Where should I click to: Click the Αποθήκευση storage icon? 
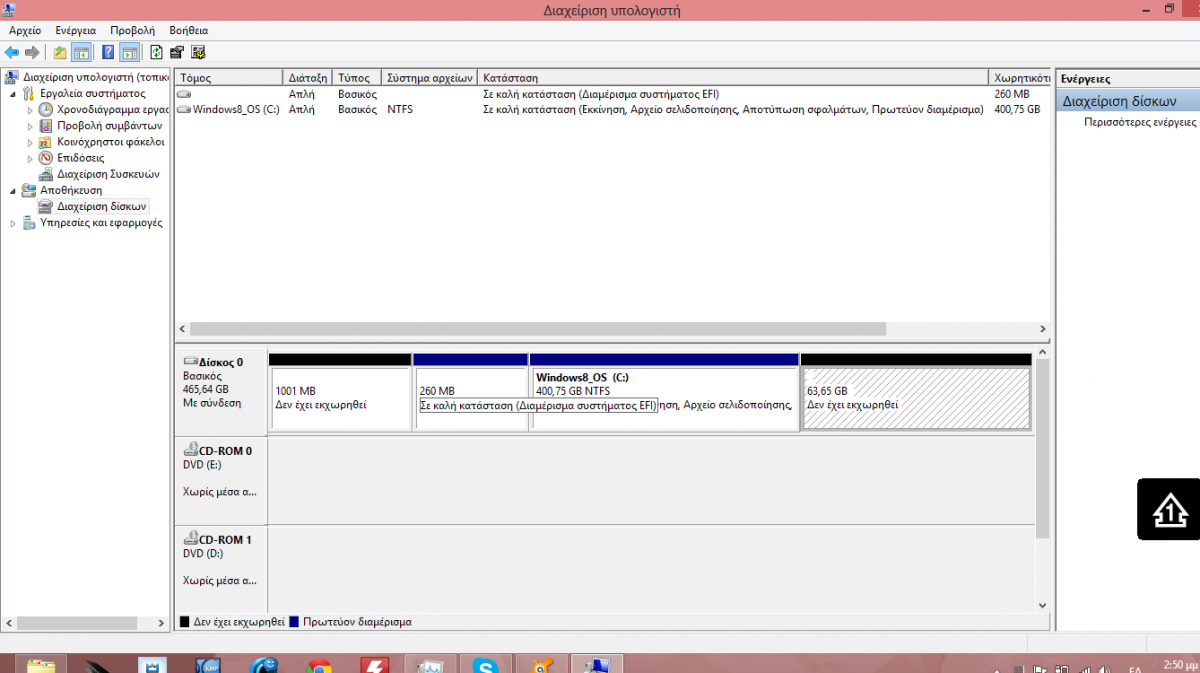(x=28, y=190)
